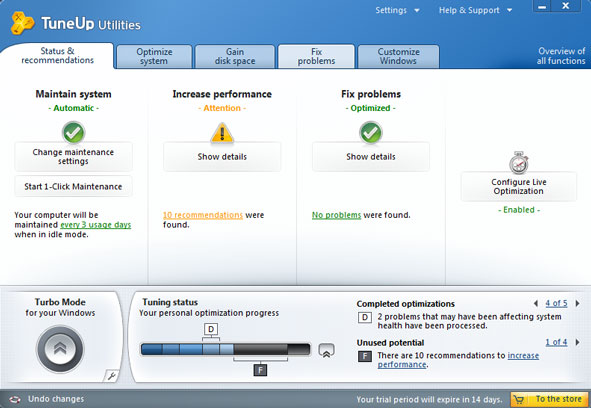Open the 10 recommendations link
Screen dimensions: 591x408
(203, 215)
